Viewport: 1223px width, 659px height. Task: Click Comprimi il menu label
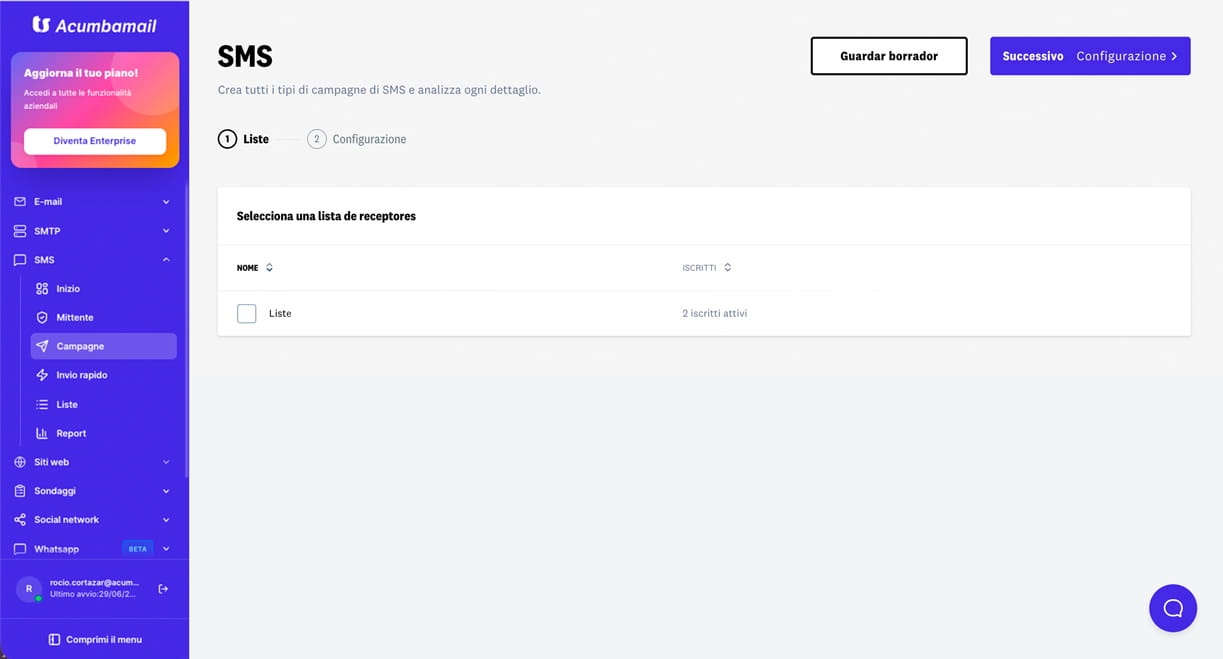(104, 640)
